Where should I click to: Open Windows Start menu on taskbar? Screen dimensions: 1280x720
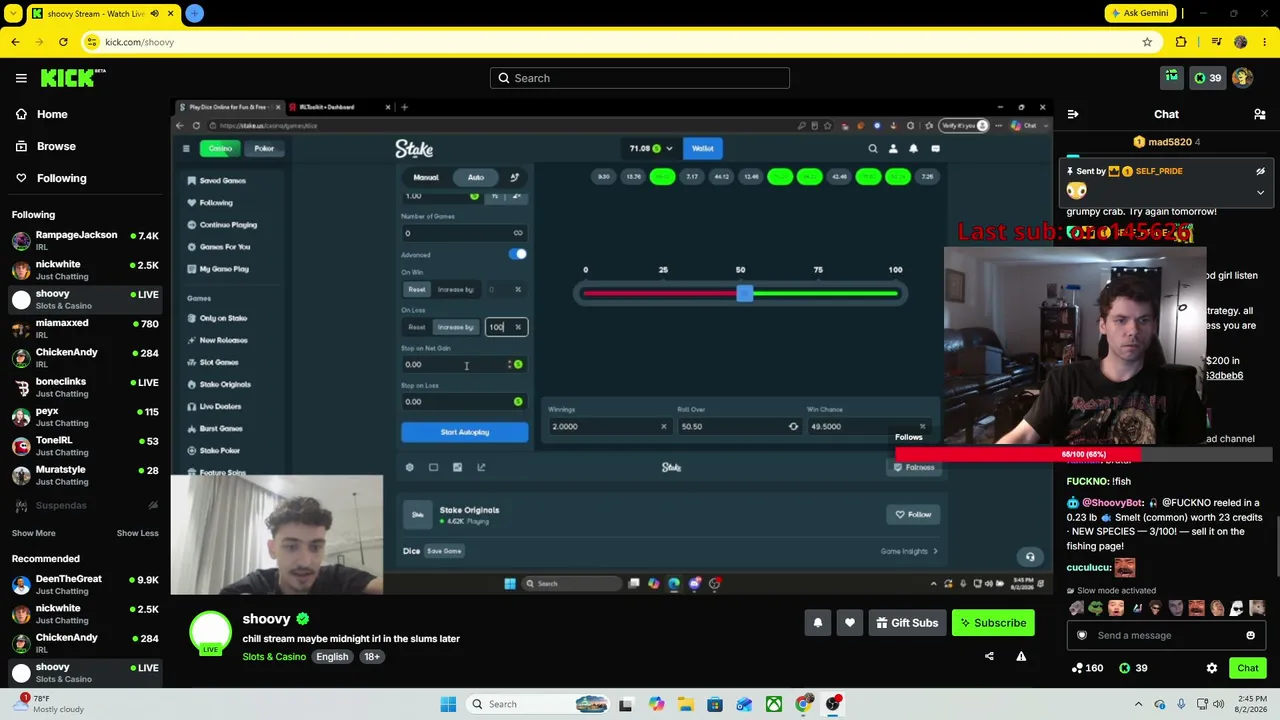click(448, 704)
